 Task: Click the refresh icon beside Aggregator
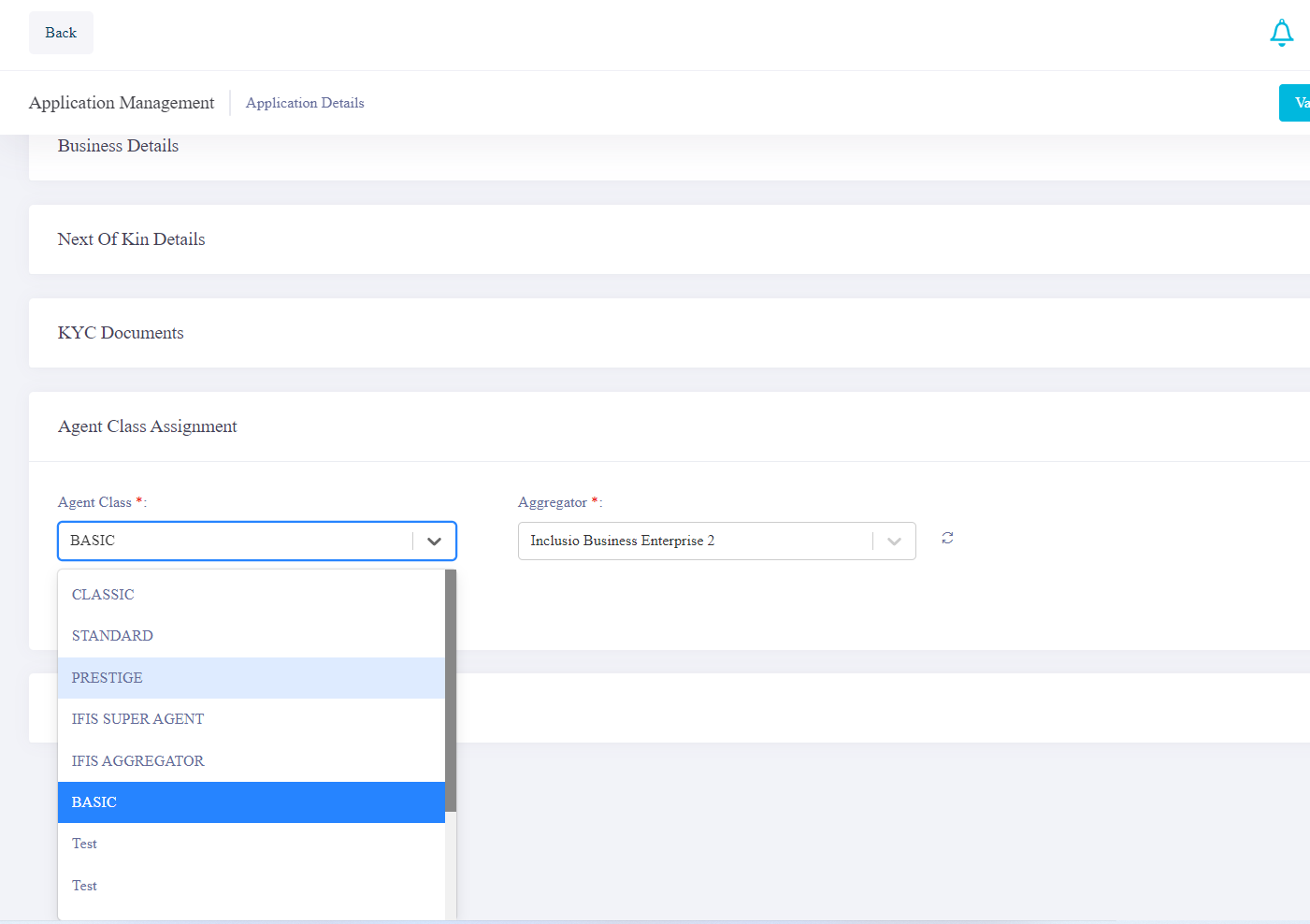[x=947, y=538]
